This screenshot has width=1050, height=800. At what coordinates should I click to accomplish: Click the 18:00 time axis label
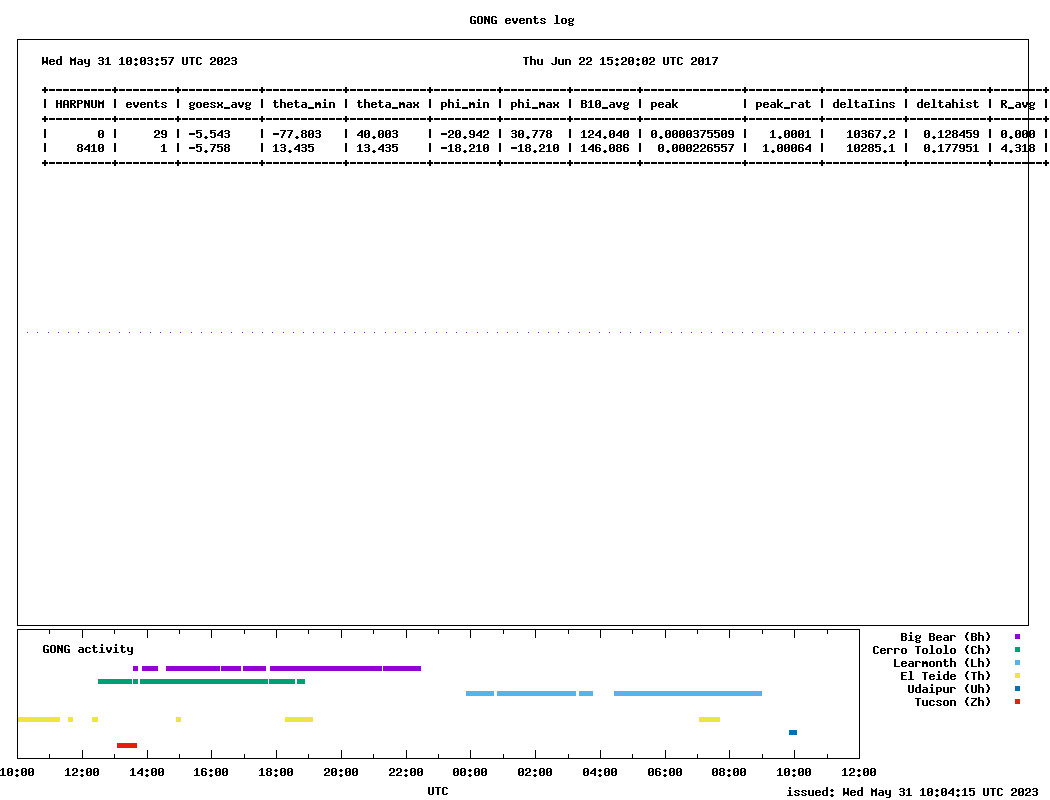(x=276, y=773)
